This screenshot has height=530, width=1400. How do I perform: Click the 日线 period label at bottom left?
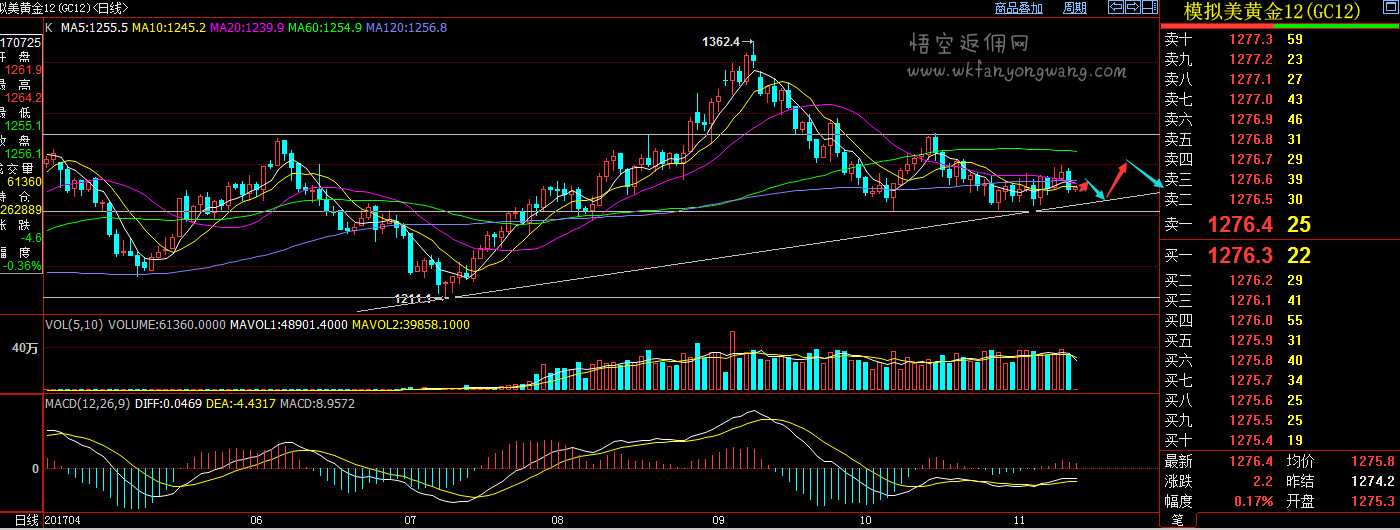pyautogui.click(x=25, y=520)
